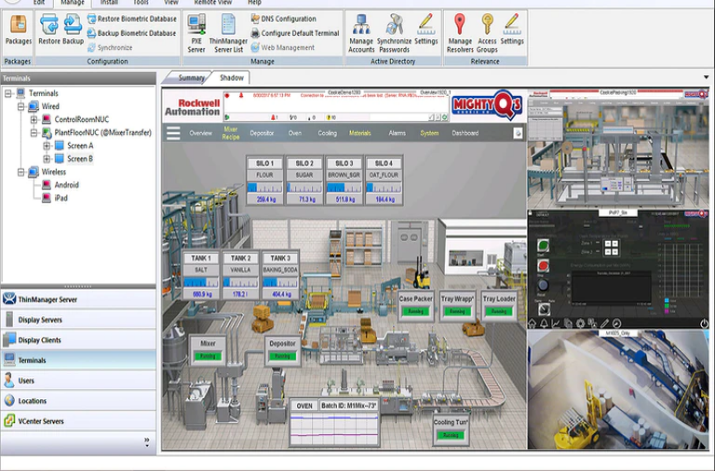
Task: Collapse the Wired group node
Action: (x=21, y=107)
